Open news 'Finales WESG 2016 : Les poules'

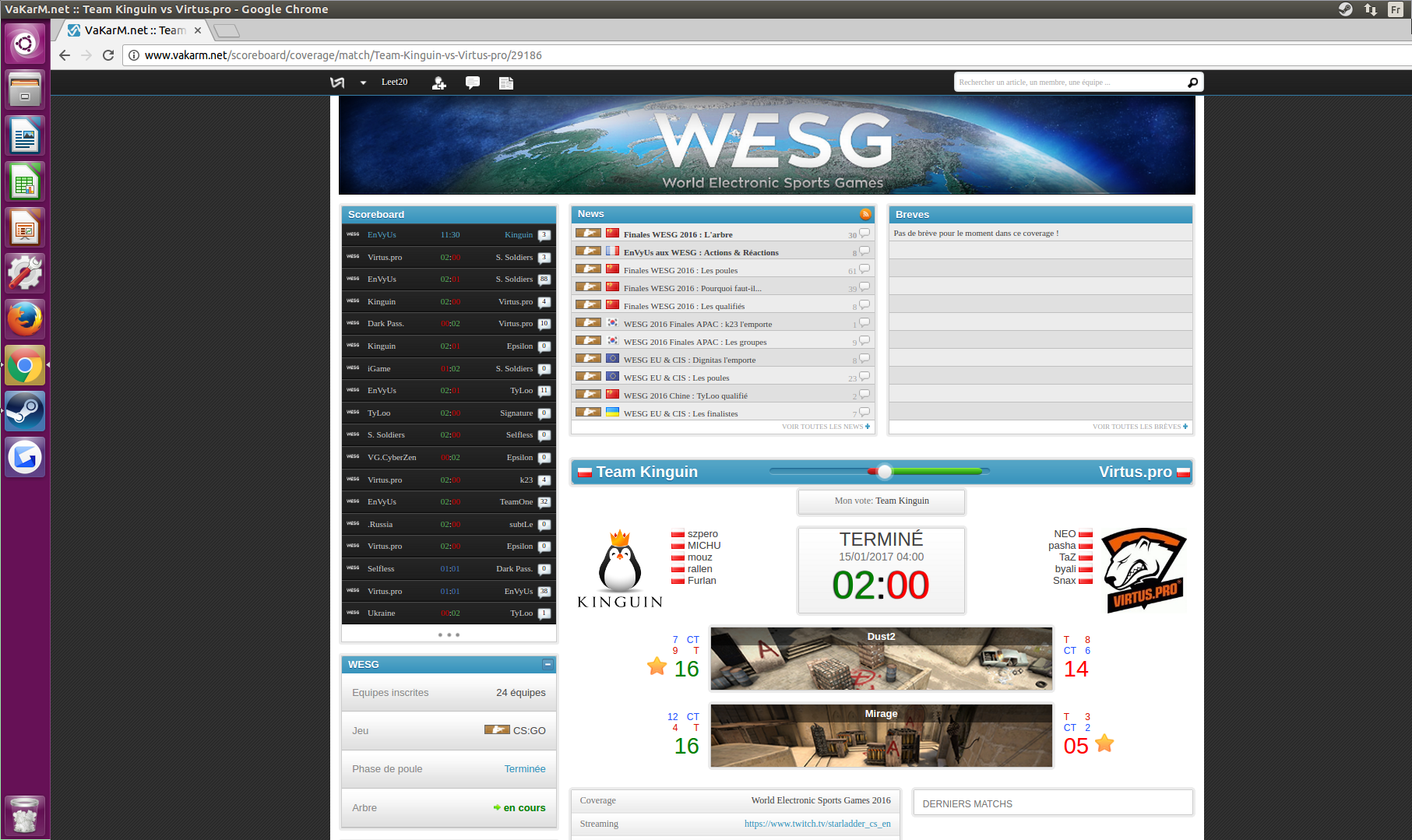click(681, 270)
